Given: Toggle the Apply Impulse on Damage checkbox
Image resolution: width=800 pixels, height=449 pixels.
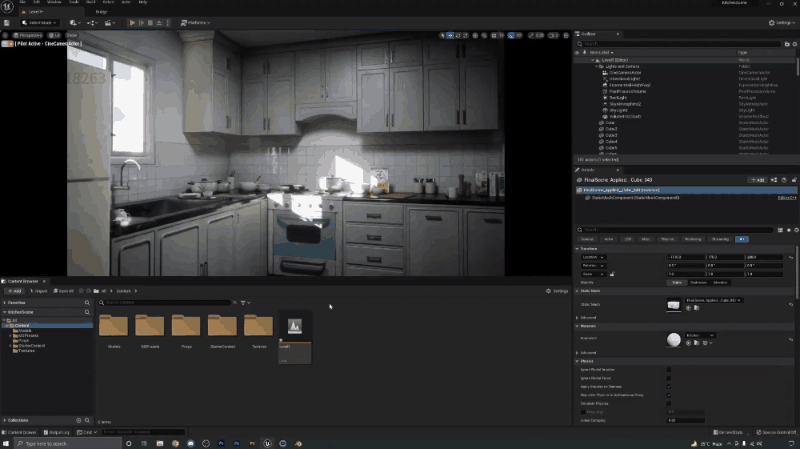Looking at the screenshot, I should (x=669, y=386).
